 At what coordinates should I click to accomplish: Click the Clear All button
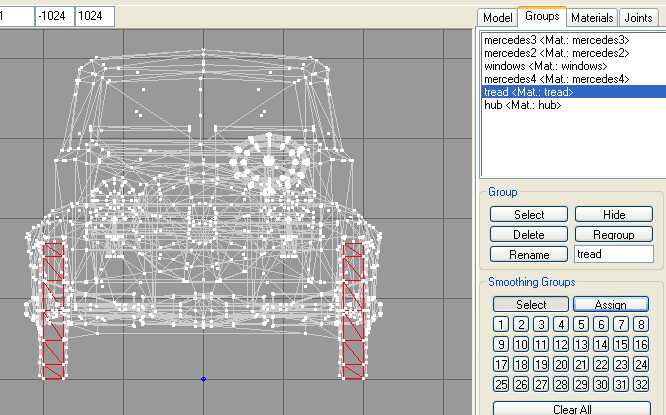point(572,409)
